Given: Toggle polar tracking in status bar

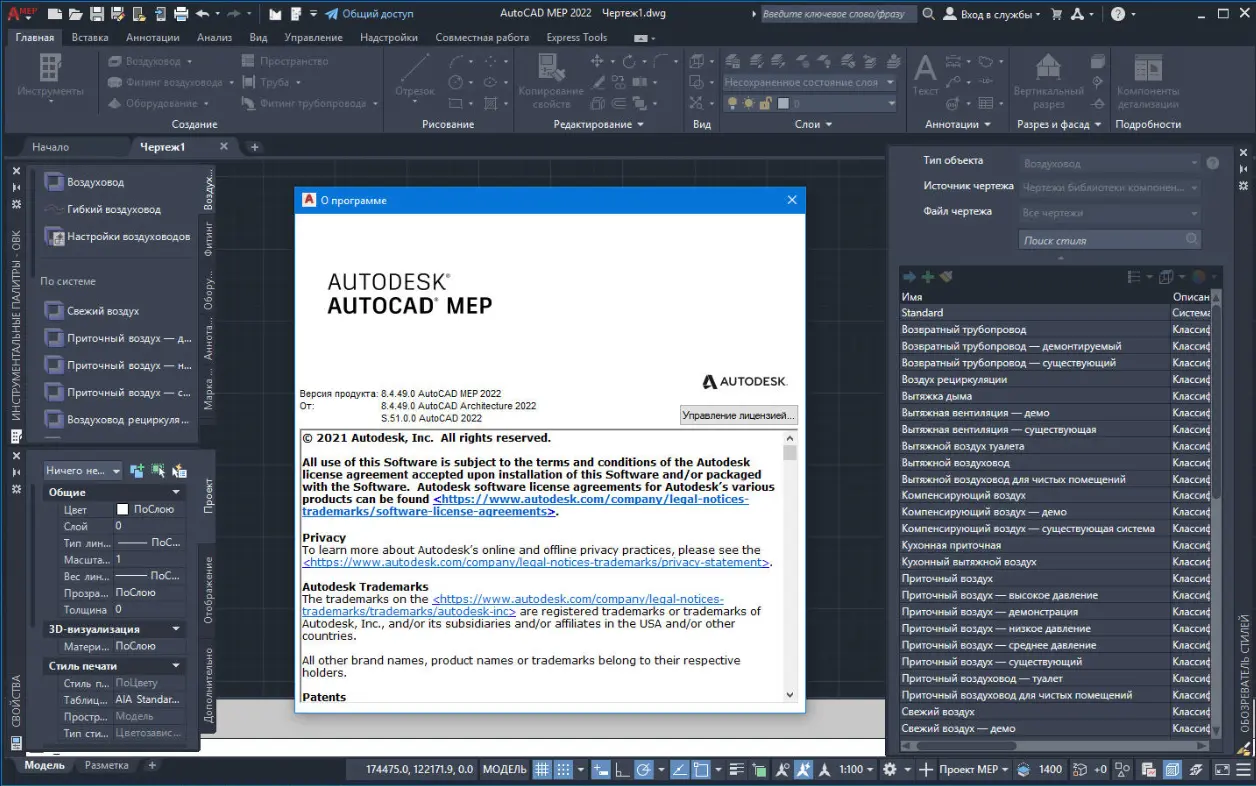Looking at the screenshot, I should click(644, 769).
